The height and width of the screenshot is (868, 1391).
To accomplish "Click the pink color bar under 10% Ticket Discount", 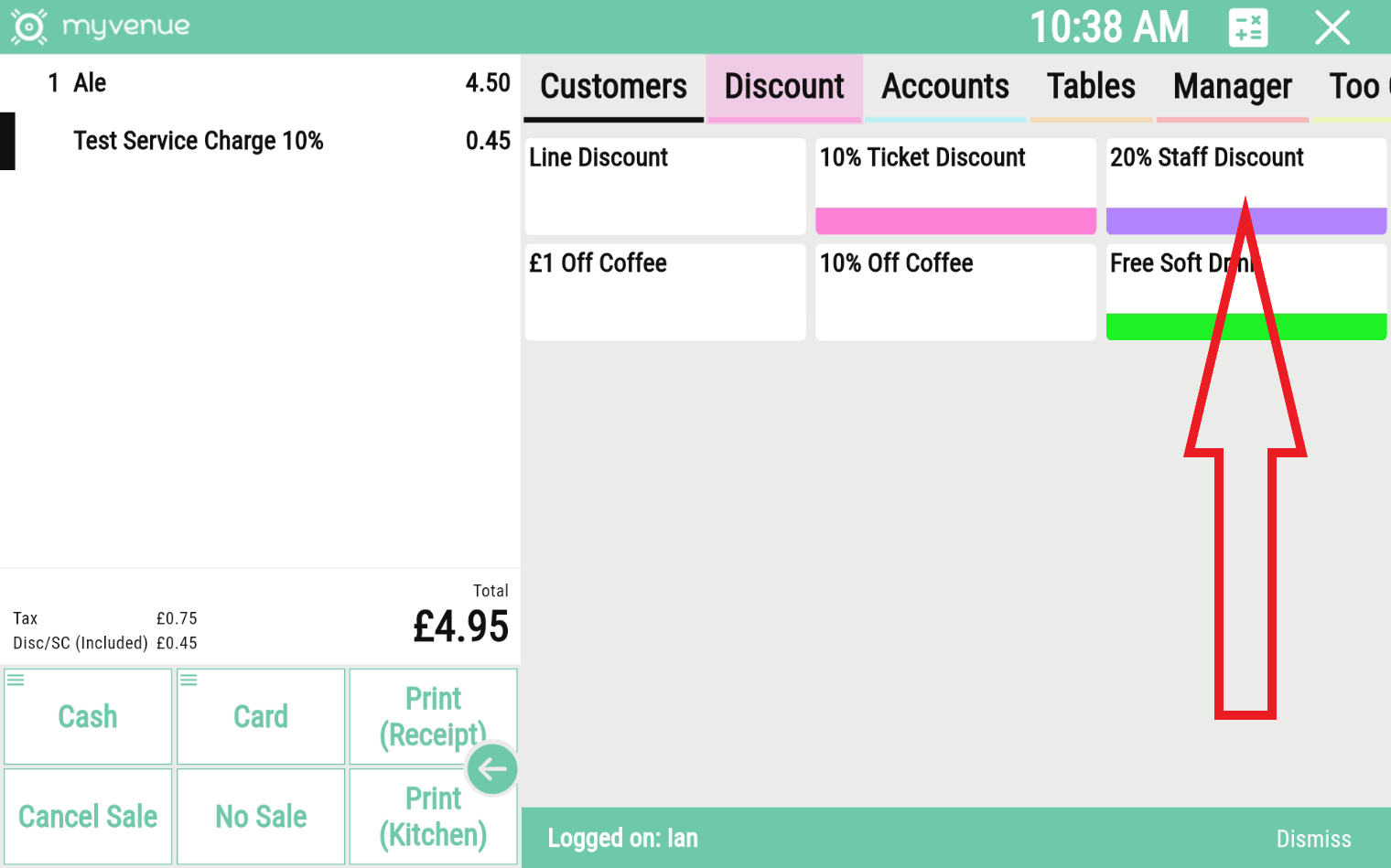I will coord(955,221).
